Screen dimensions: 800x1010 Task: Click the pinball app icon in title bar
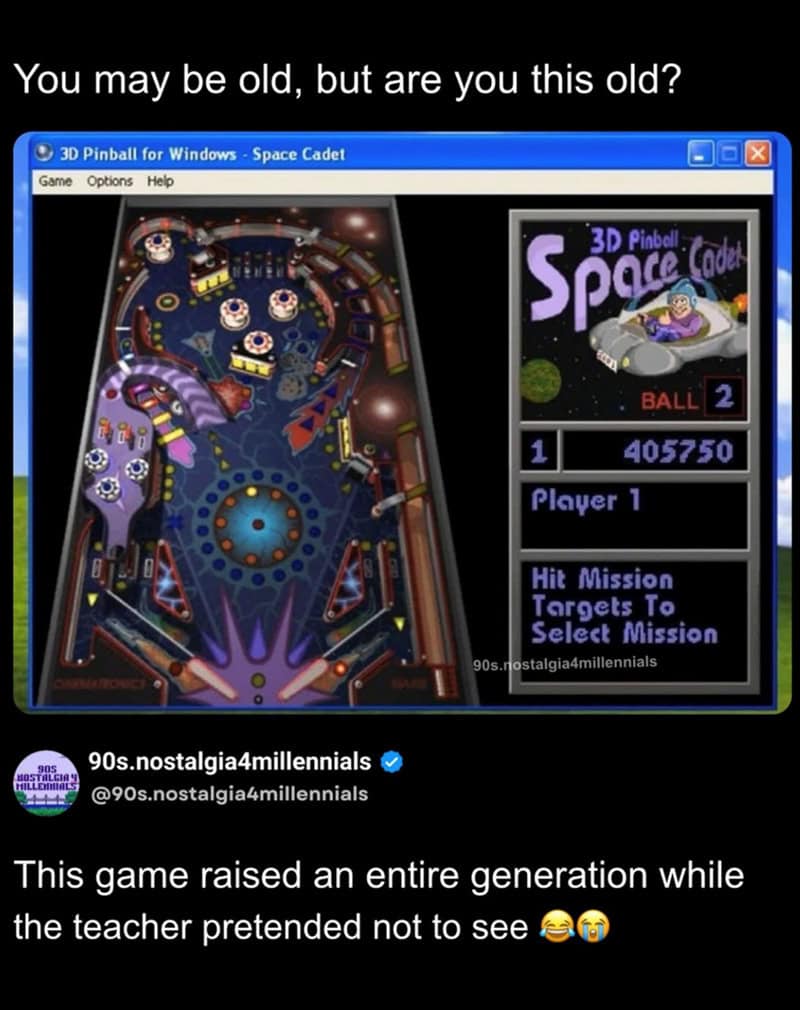click(x=44, y=154)
